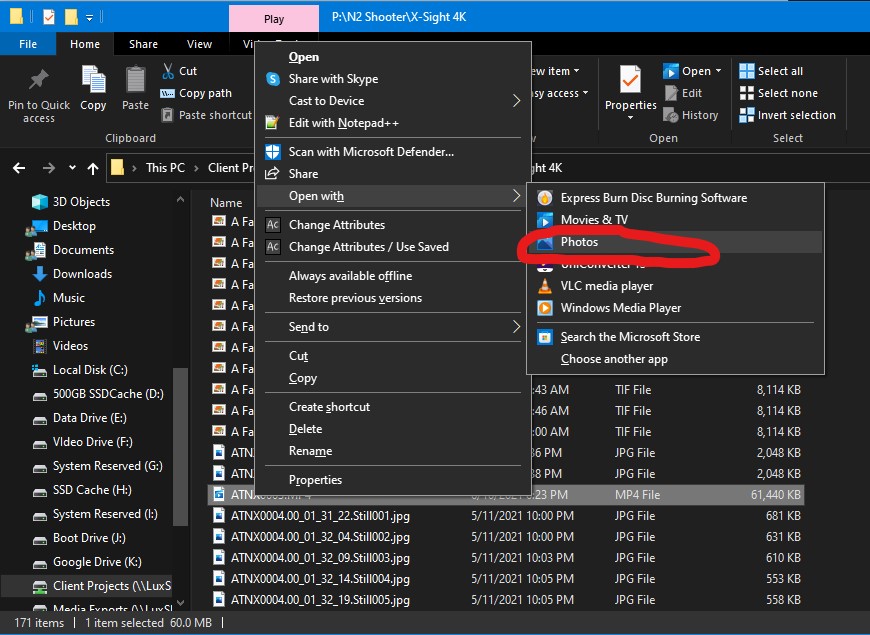Open the ribbon Open button dropdown arrow

click(719, 70)
